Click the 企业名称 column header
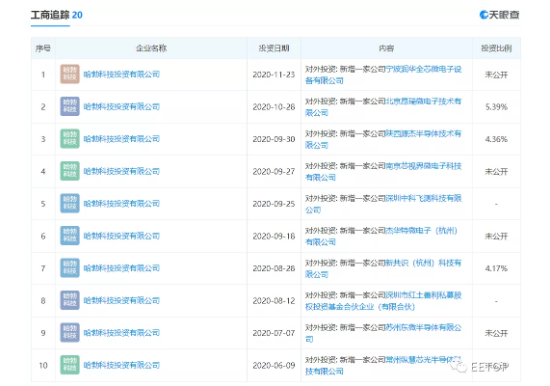The width and height of the screenshot is (550, 386). coord(151,48)
